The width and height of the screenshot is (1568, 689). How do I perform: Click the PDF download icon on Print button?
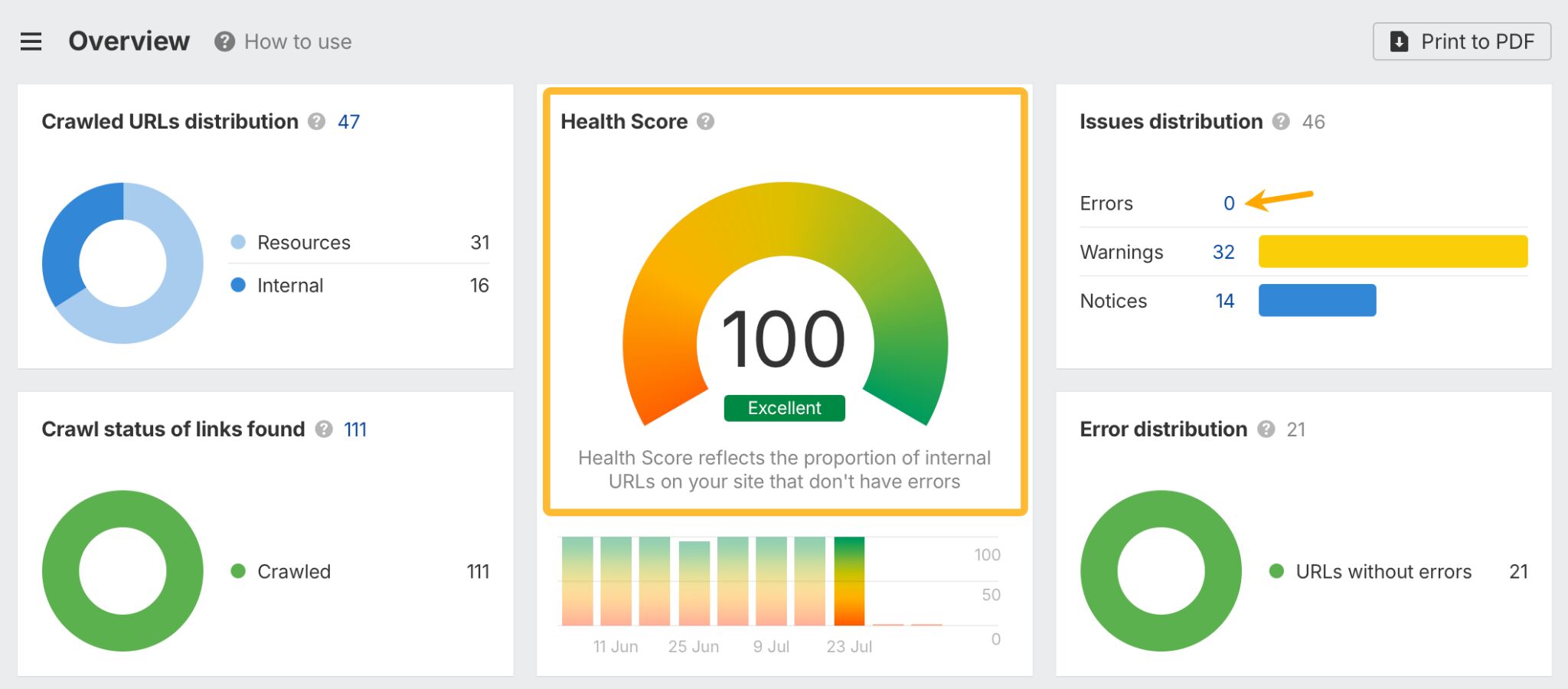[x=1400, y=41]
